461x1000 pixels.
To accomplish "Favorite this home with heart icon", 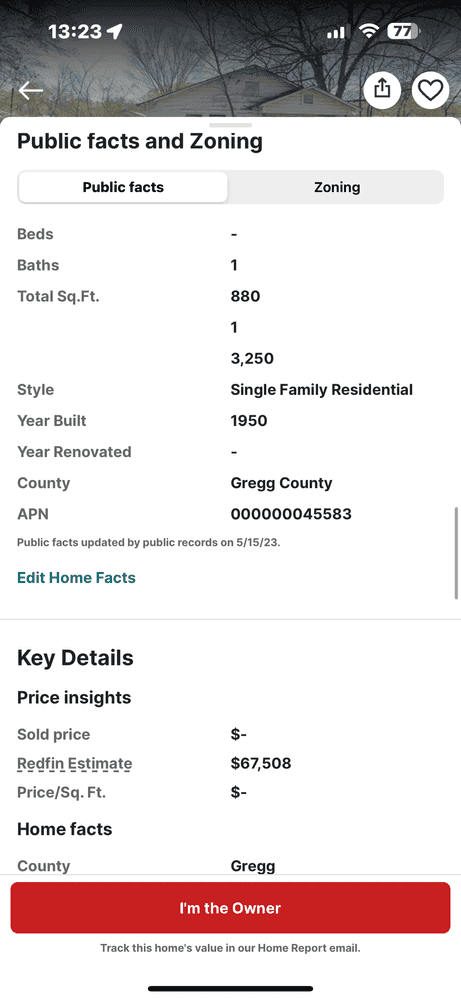I will (430, 90).
